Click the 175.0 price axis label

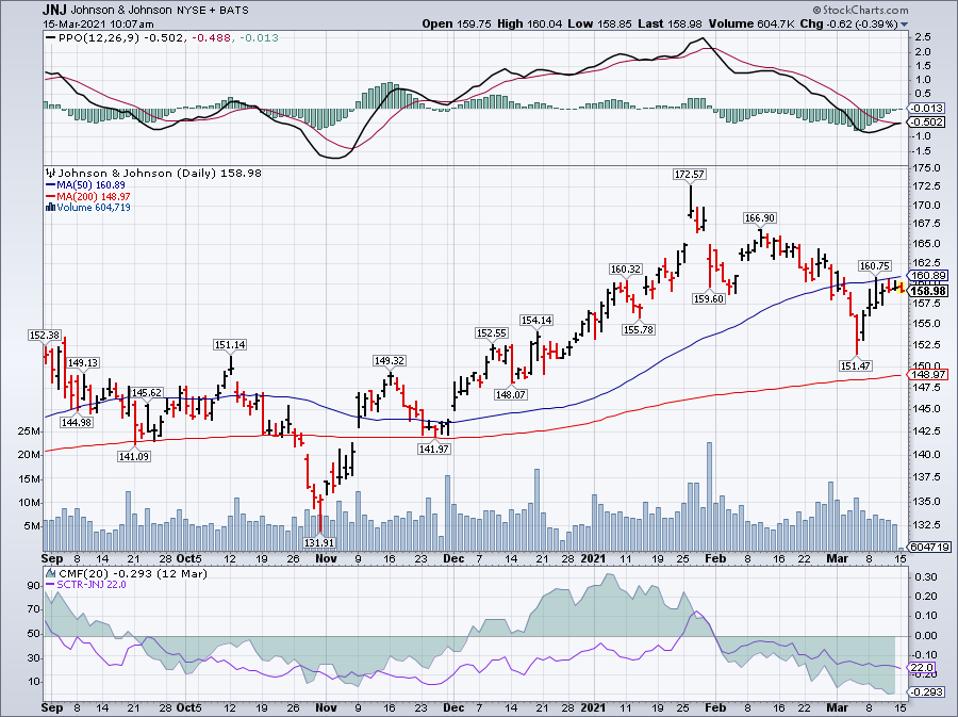tap(928, 168)
